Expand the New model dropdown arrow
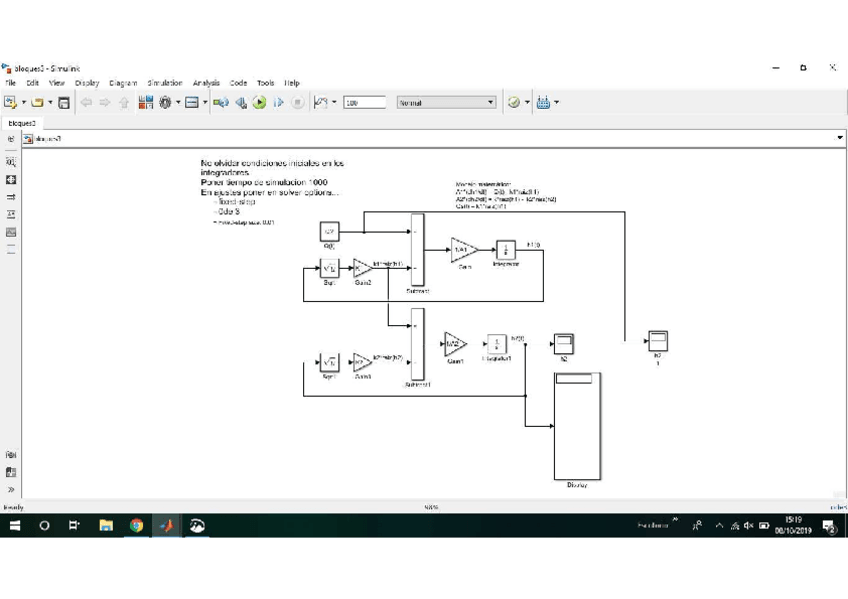This screenshot has height=599, width=848. click(24, 102)
